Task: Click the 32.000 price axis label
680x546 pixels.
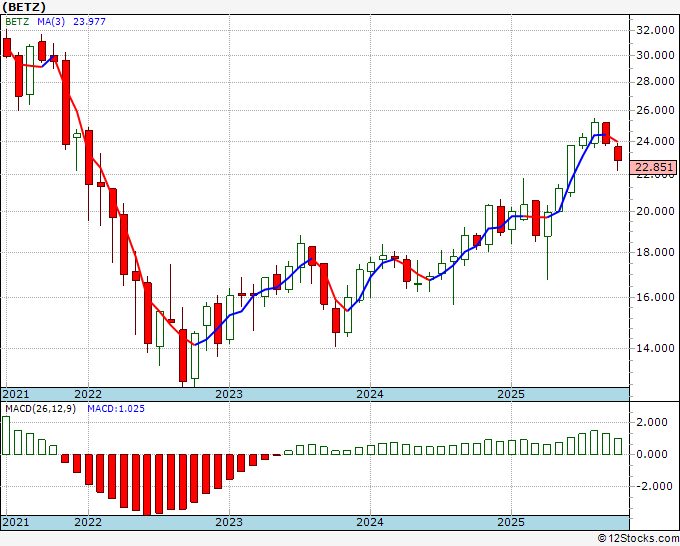Action: [x=655, y=30]
